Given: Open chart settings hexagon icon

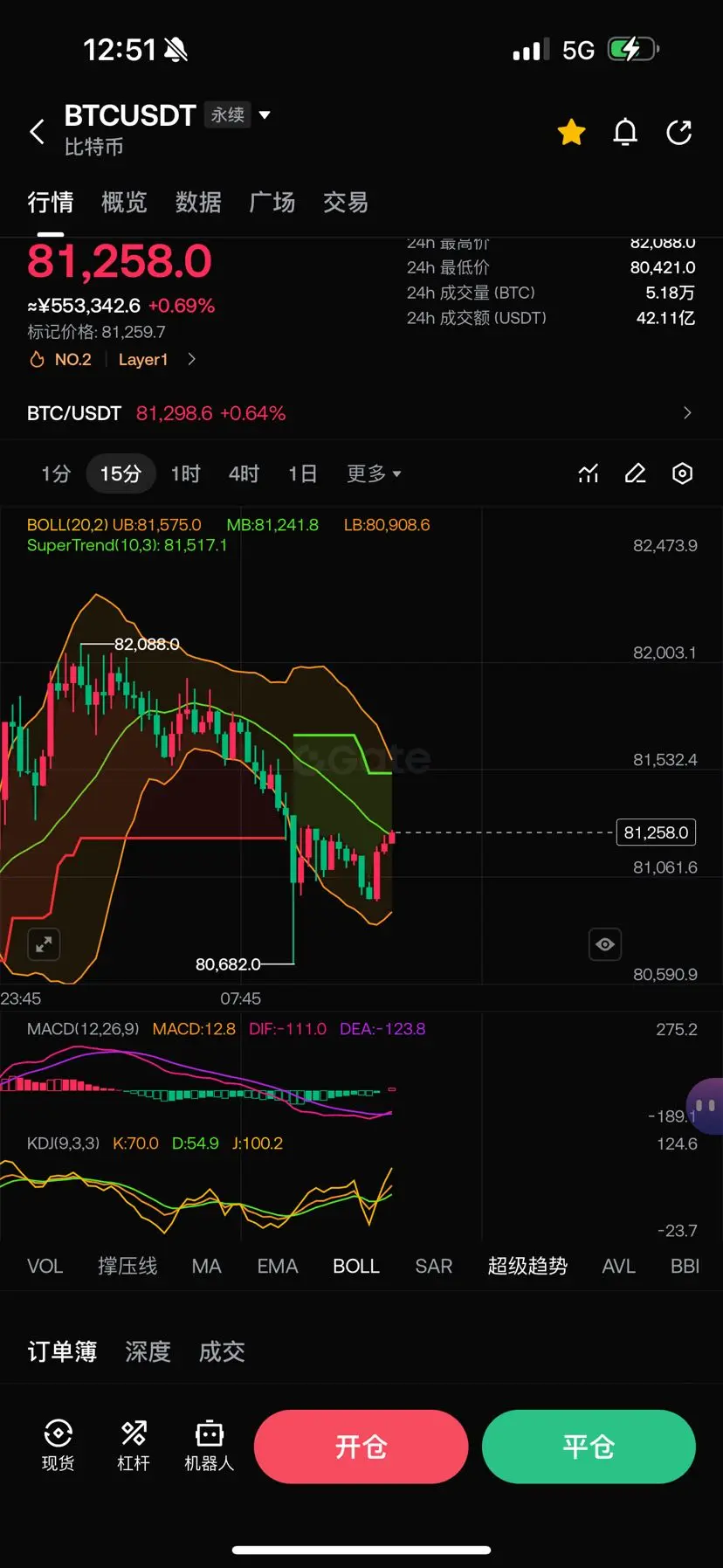Looking at the screenshot, I should coord(683,473).
